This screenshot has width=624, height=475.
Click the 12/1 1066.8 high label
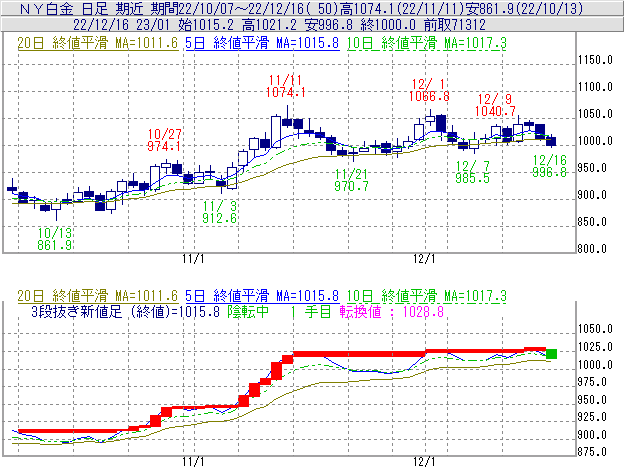point(429,90)
